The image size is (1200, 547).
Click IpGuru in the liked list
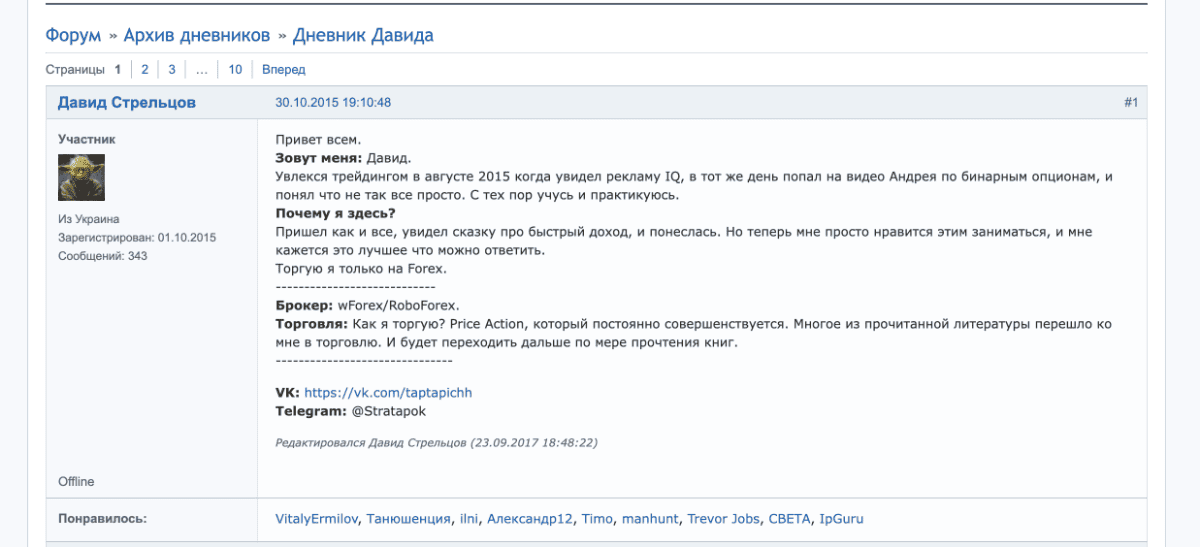[841, 519]
